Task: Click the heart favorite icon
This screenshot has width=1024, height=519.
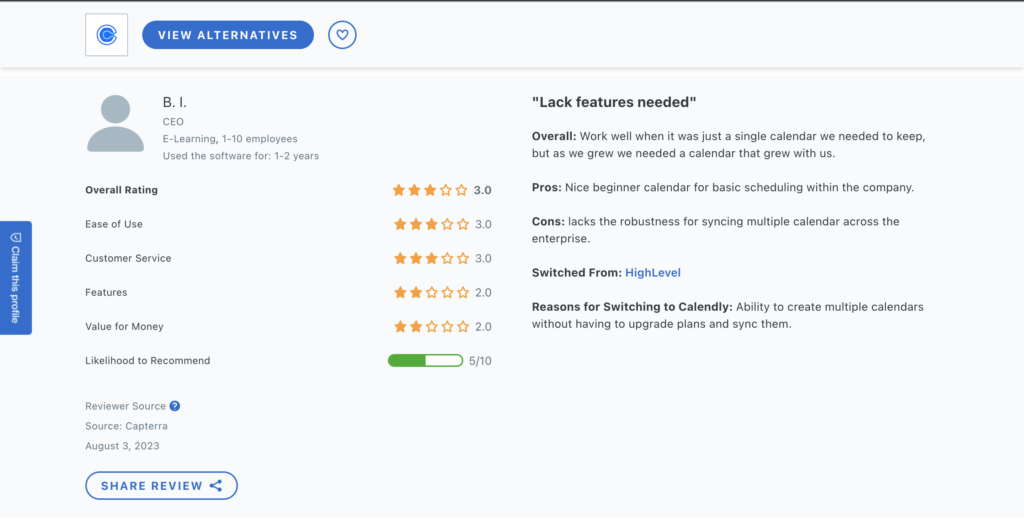Action: click(x=342, y=35)
